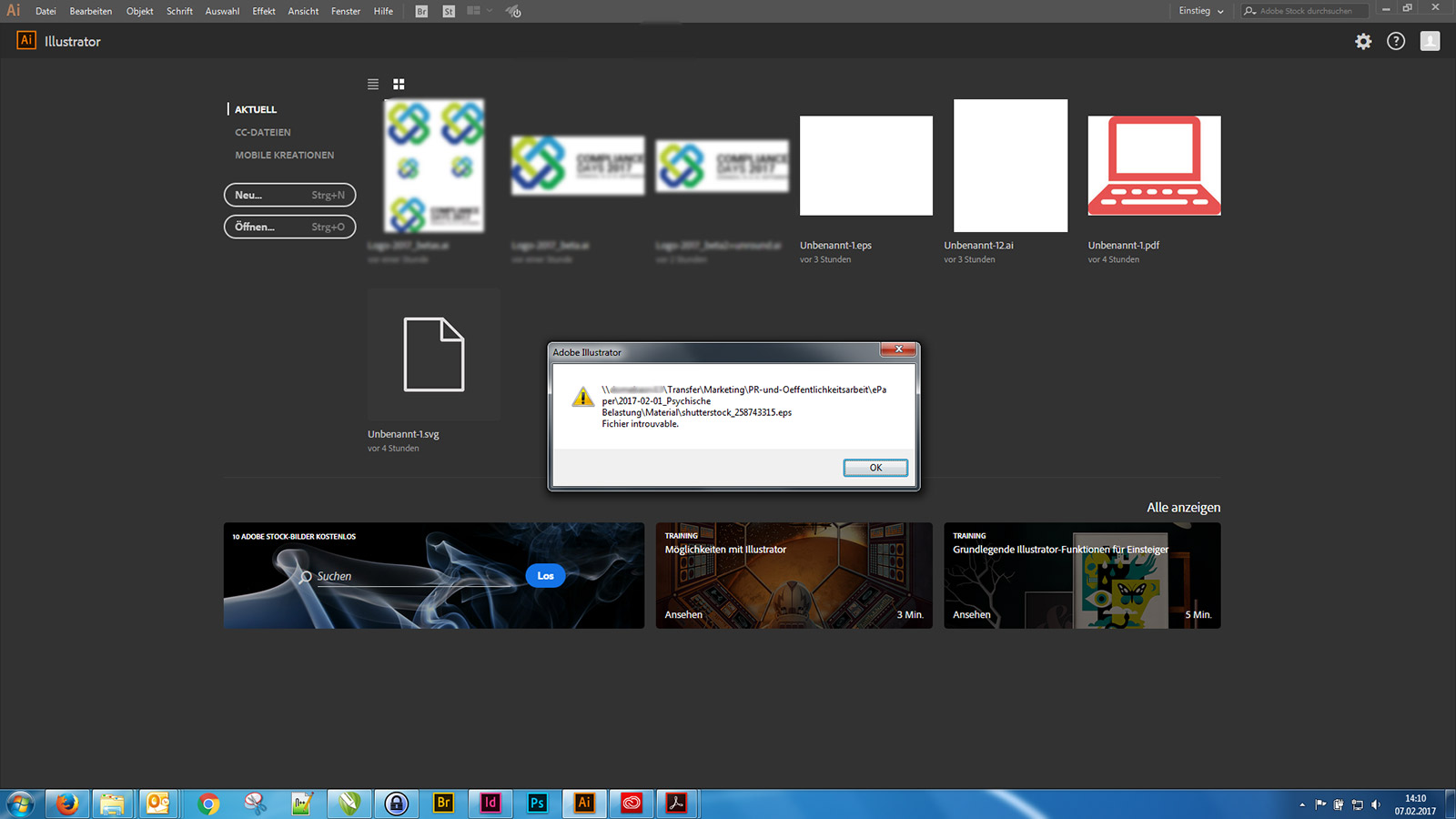Select the CC-DATEIEN tab

[263, 132]
